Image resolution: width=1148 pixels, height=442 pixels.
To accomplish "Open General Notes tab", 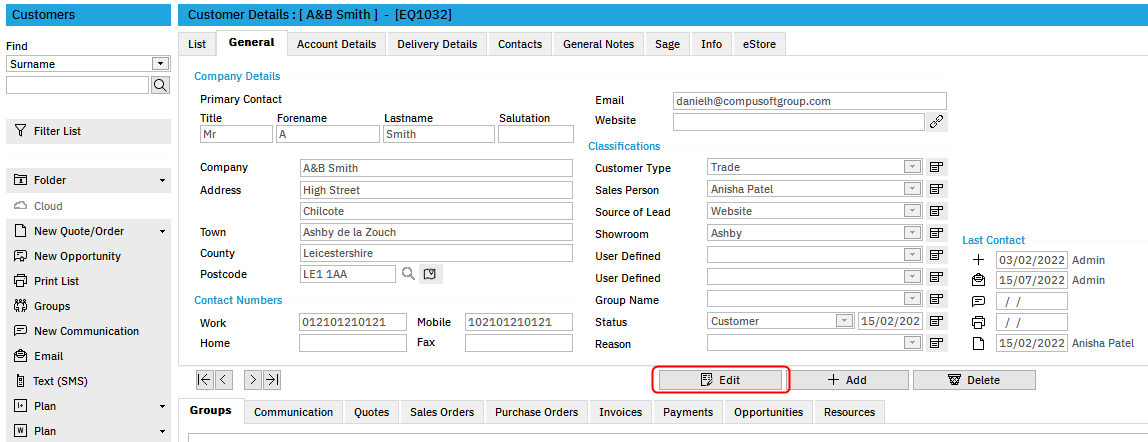I will (598, 44).
